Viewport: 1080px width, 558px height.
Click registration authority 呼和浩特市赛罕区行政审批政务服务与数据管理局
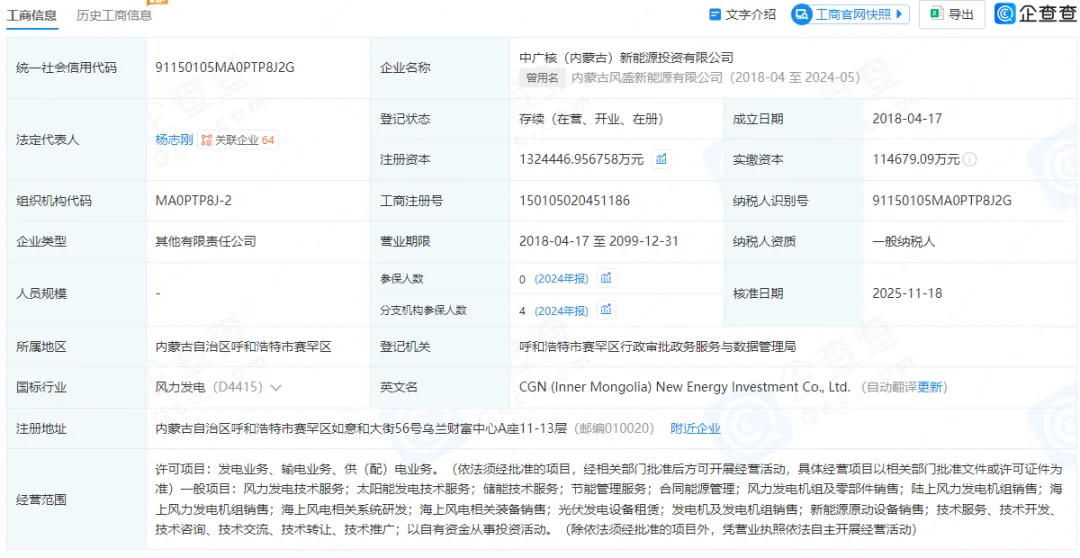tap(658, 347)
